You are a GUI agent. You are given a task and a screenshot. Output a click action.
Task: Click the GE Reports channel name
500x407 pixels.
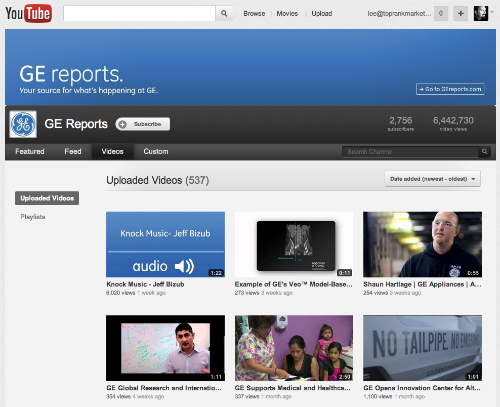tap(76, 124)
